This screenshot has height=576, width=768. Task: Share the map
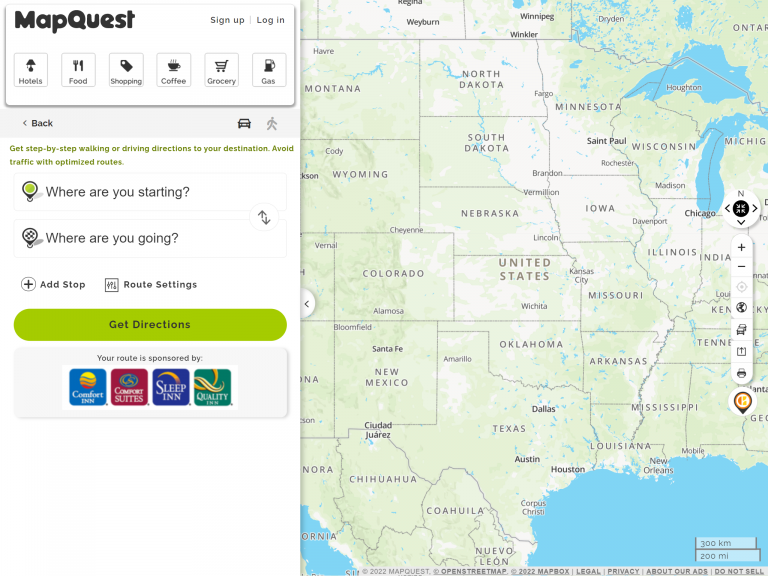click(x=742, y=351)
